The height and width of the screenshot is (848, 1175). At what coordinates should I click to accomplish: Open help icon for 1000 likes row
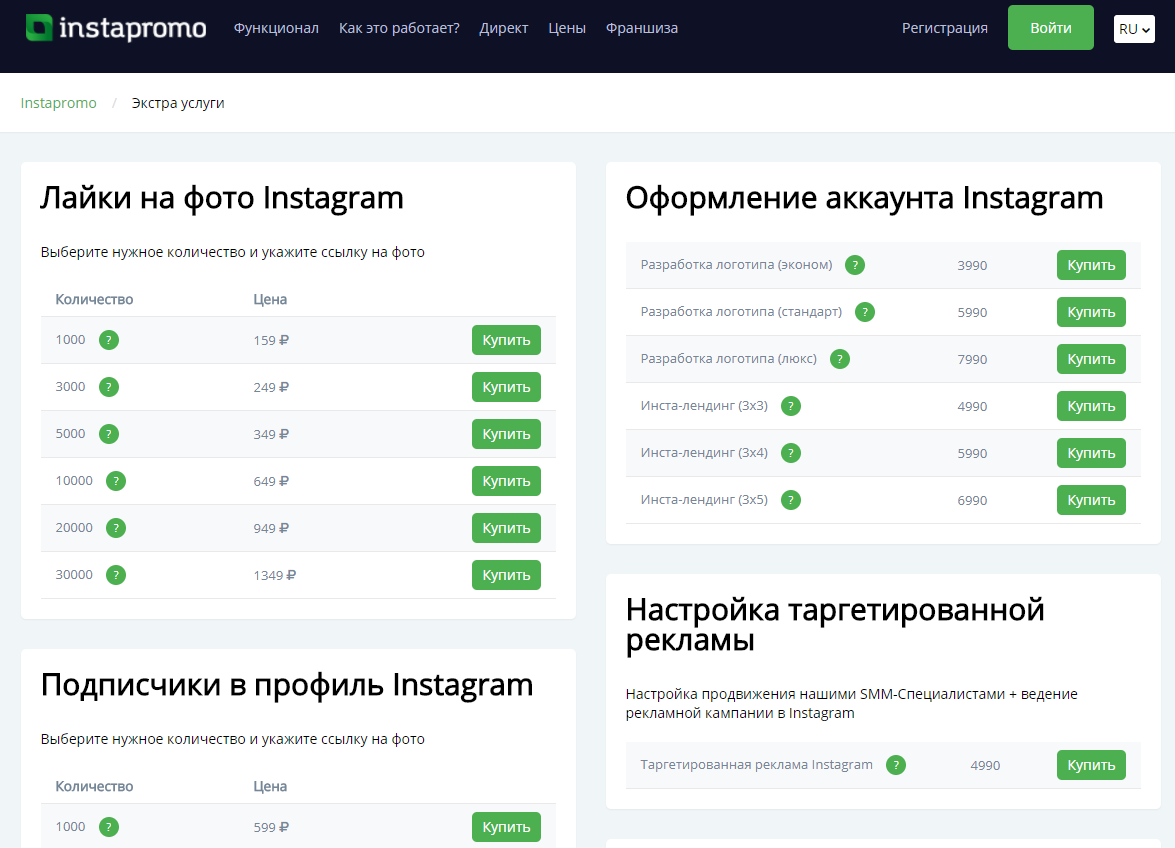(109, 340)
